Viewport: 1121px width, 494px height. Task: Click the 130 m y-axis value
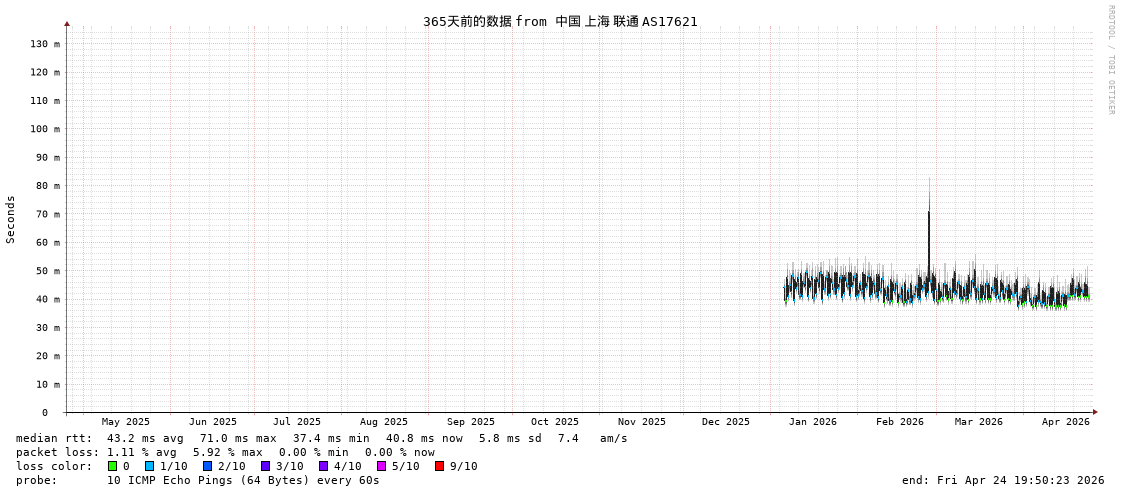tap(44, 44)
